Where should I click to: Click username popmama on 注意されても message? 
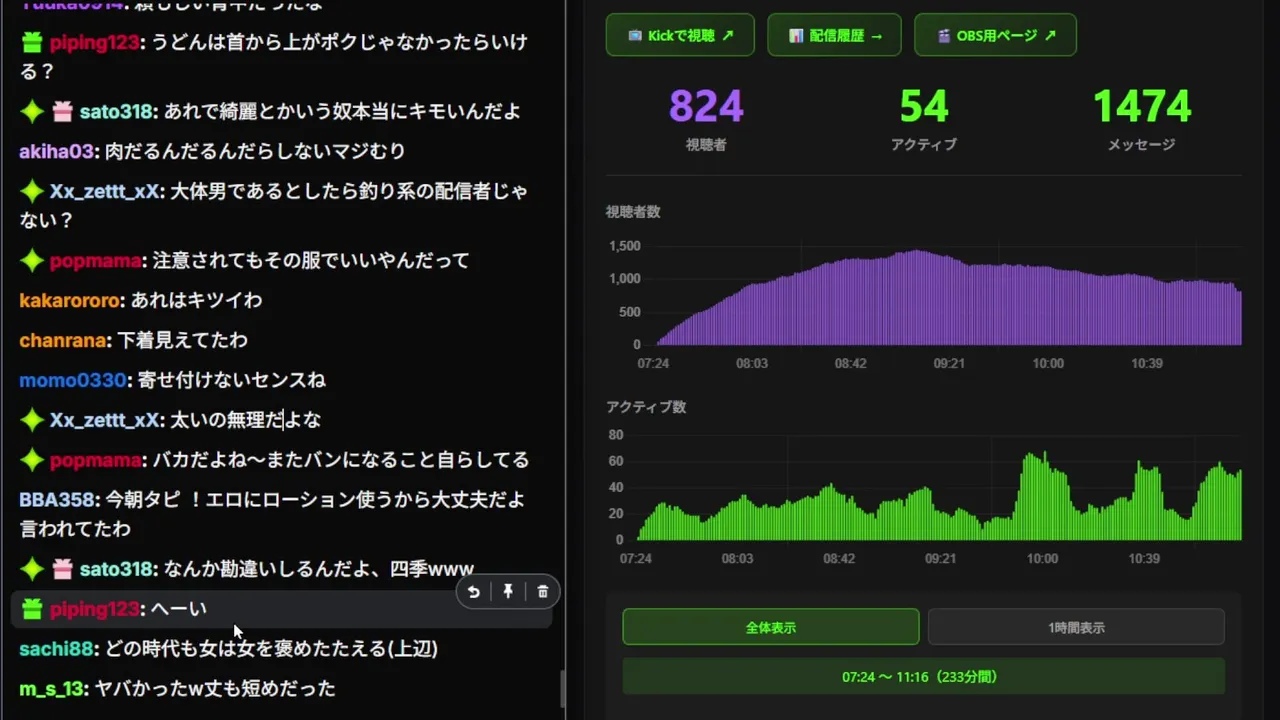coord(96,261)
